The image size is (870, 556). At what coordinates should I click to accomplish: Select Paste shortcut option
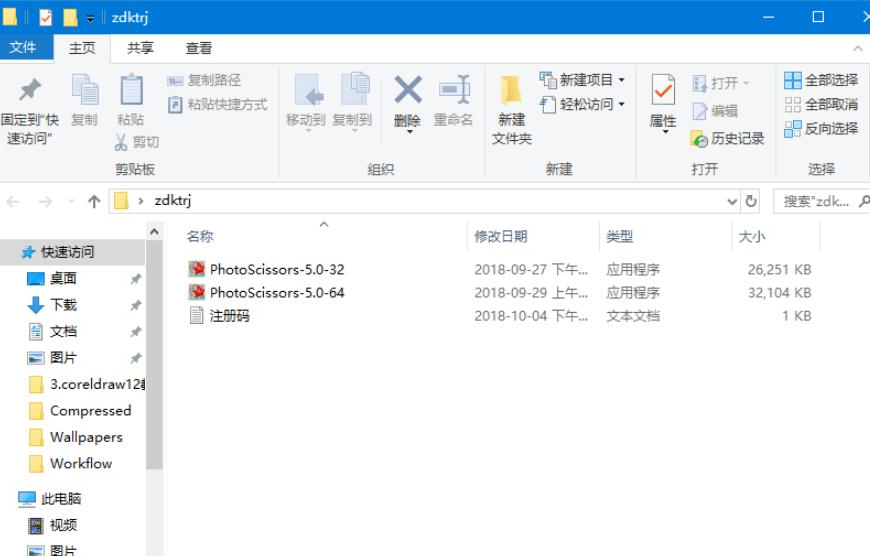point(218,104)
